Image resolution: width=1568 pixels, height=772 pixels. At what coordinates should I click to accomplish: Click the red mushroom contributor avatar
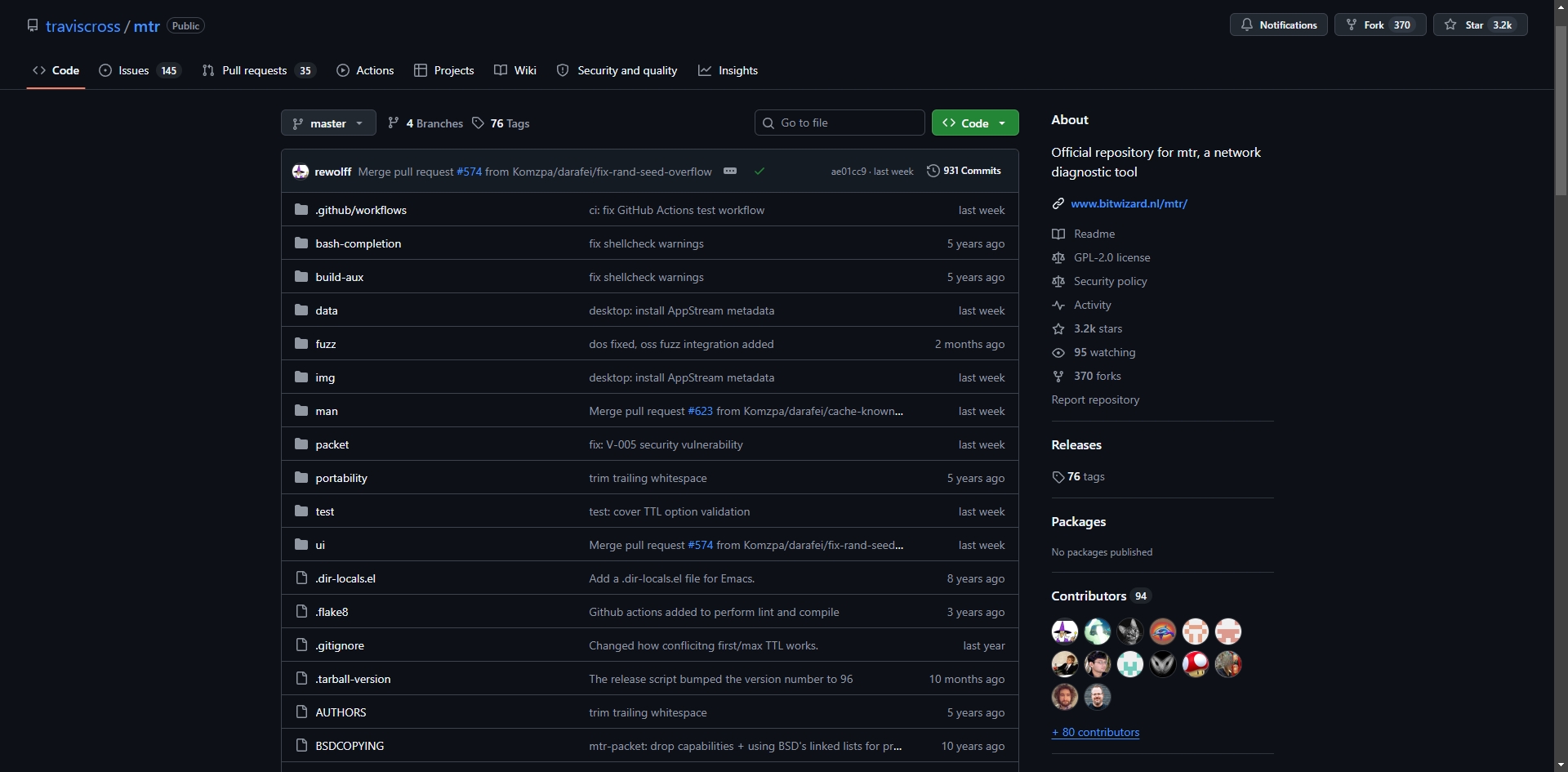[x=1196, y=664]
